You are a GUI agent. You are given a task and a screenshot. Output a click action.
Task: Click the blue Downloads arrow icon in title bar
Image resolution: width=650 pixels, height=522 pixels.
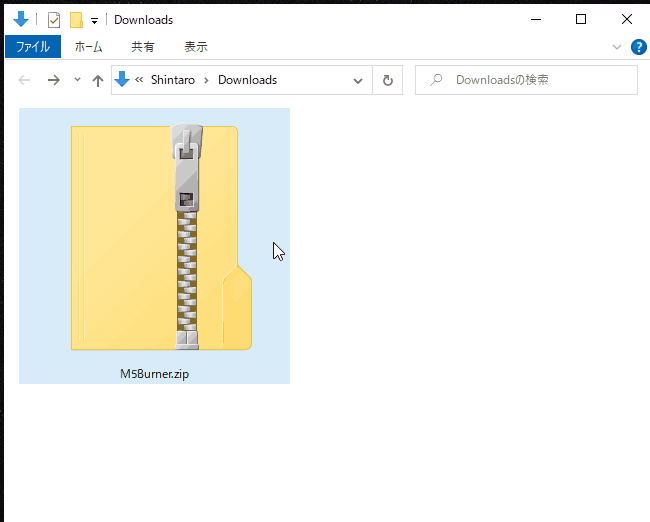point(21,19)
